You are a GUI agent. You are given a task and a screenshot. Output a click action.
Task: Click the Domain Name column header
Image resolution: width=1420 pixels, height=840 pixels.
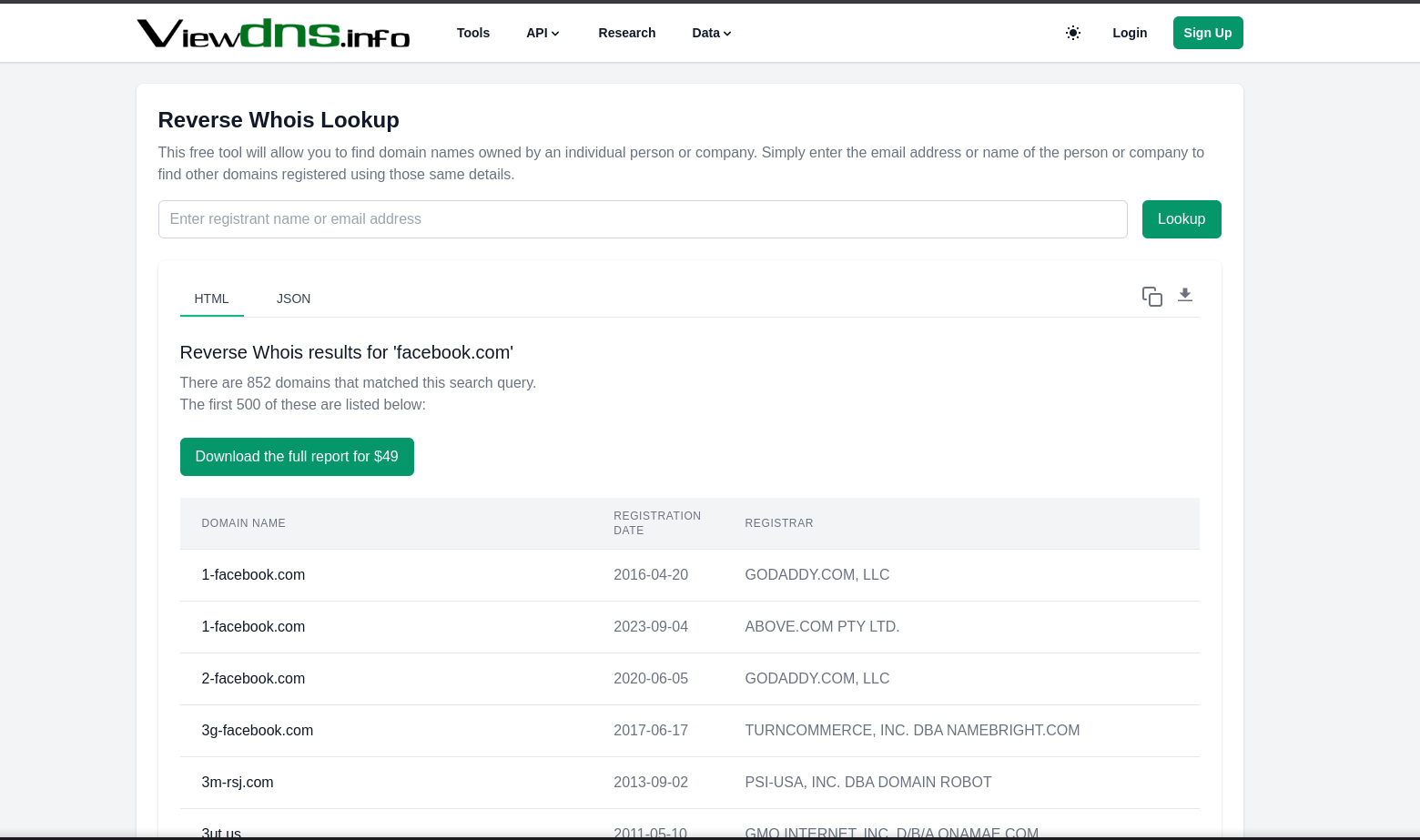click(244, 523)
